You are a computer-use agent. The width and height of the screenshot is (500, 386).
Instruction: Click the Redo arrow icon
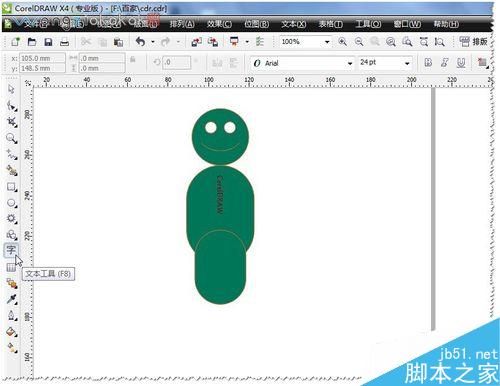click(166, 42)
